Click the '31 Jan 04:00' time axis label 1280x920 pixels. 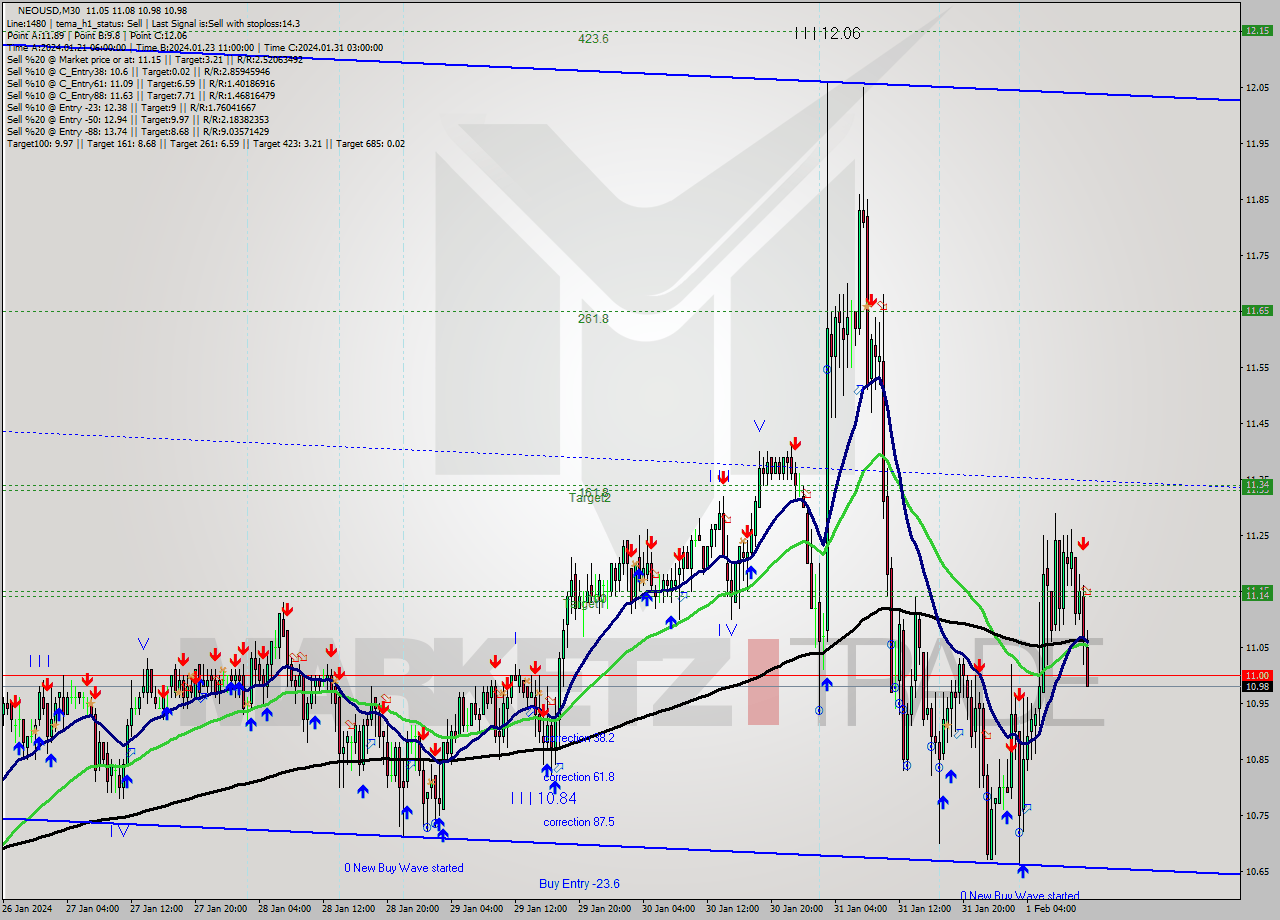pos(861,909)
